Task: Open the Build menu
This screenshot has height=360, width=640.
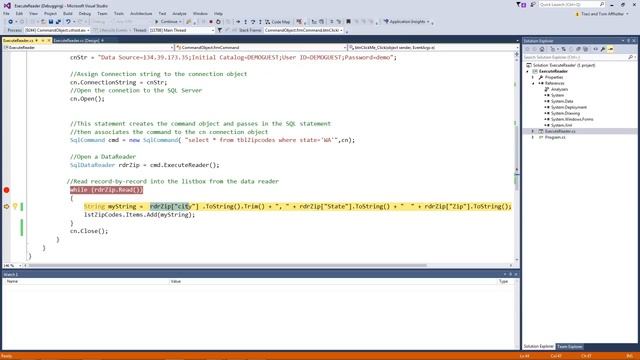Action: 68,13
